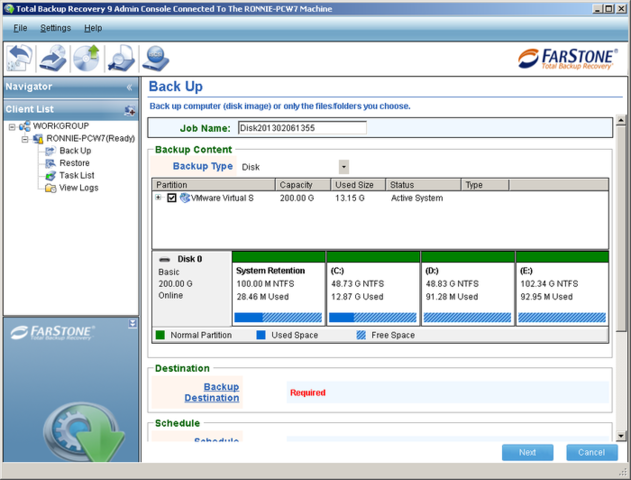This screenshot has height=480, width=631.
Task: Open the Backup Destination link
Action: pos(212,392)
